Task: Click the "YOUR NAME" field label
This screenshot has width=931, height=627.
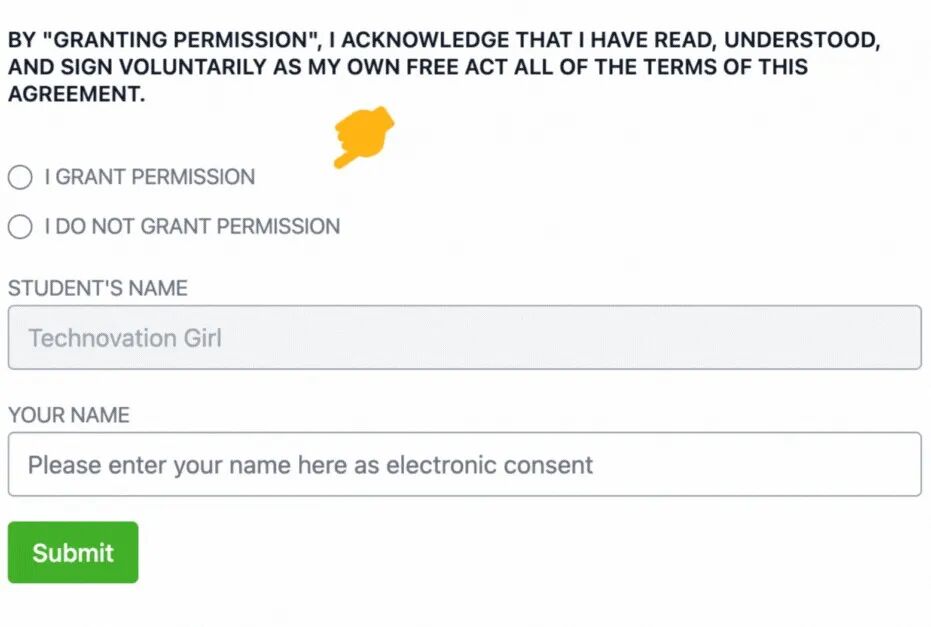Action: [69, 415]
